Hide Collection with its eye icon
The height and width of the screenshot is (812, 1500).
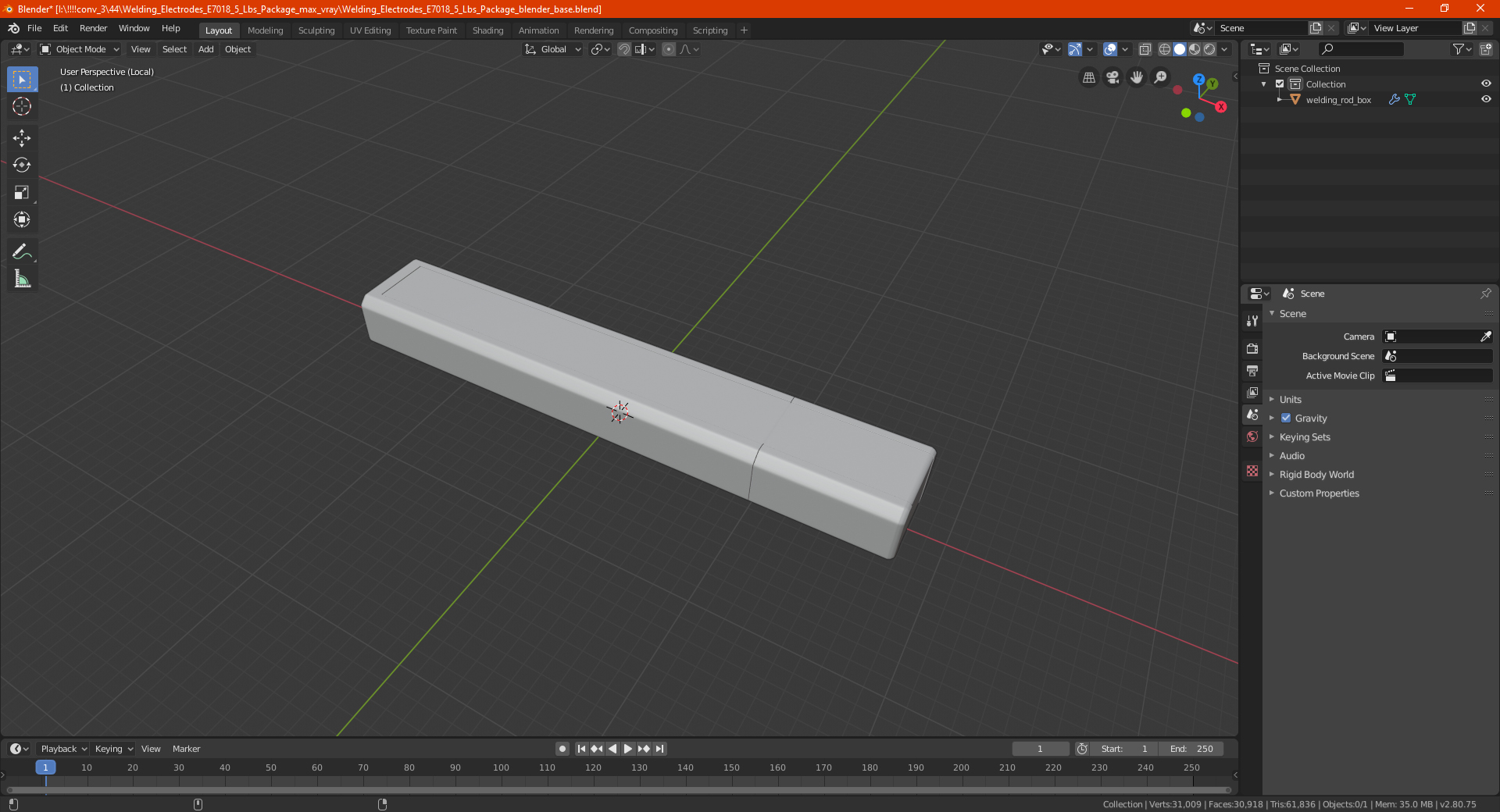pyautogui.click(x=1486, y=84)
